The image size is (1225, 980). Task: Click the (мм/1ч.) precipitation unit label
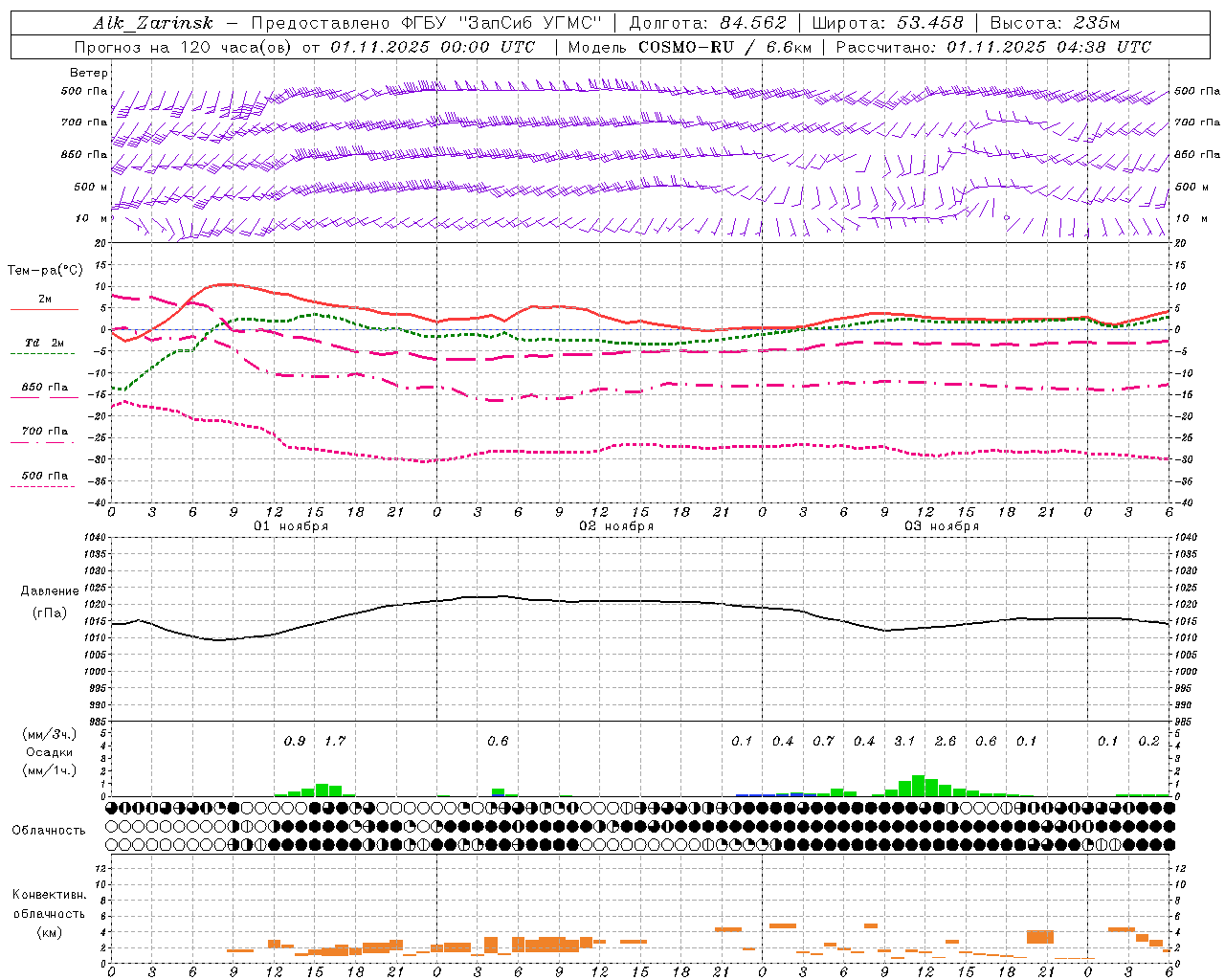pyautogui.click(x=49, y=770)
